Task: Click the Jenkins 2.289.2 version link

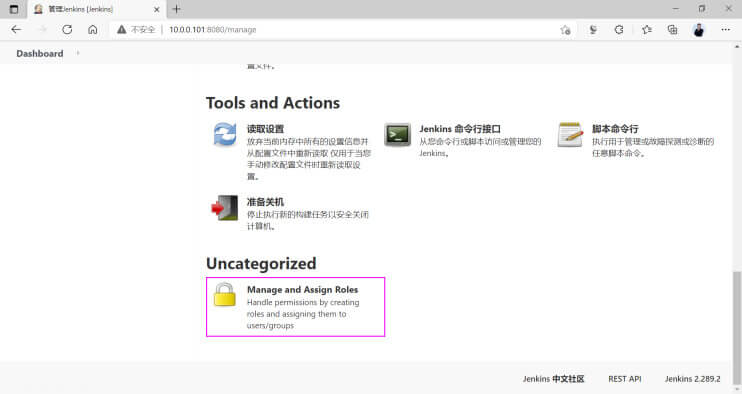Action: (692, 379)
